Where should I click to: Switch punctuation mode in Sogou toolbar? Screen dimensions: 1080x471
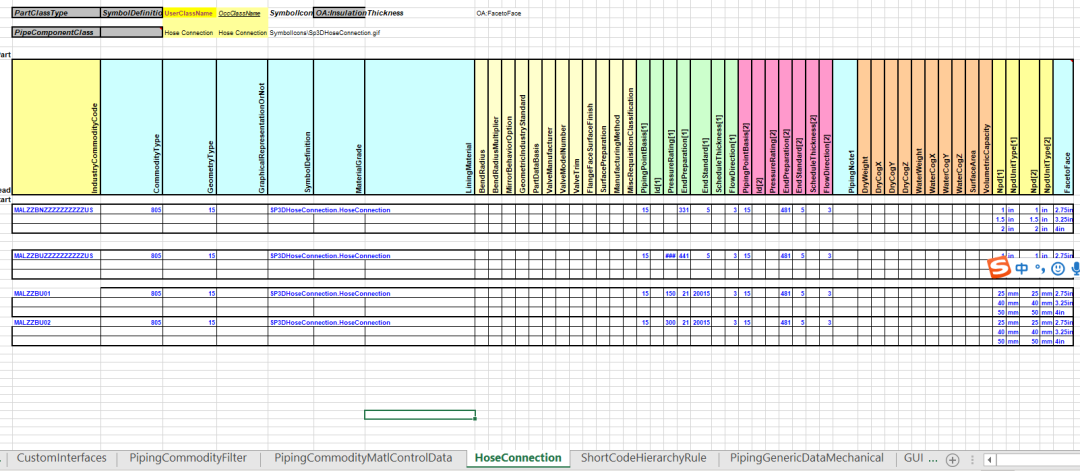click(x=1041, y=269)
